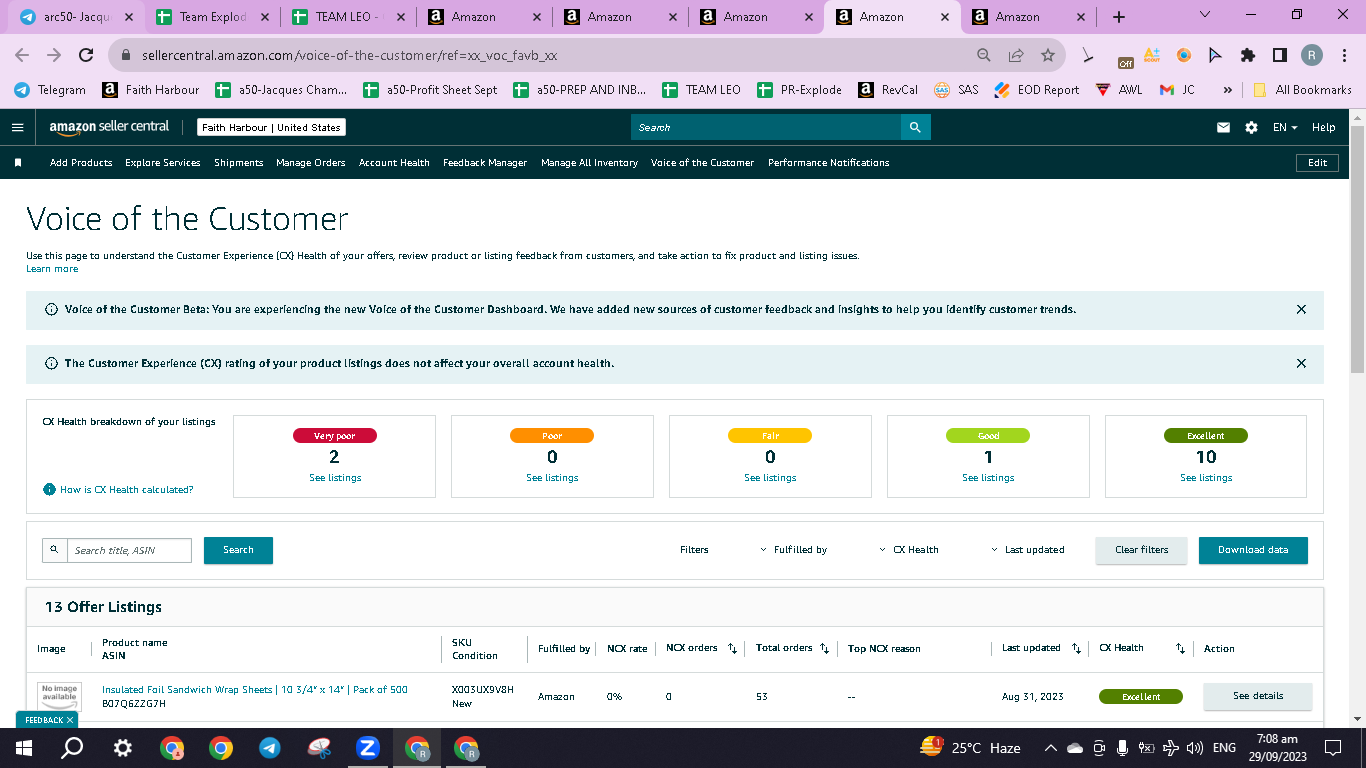The width and height of the screenshot is (1366, 768).
Task: Show hidden system tray icons chevron
Action: tap(1050, 747)
